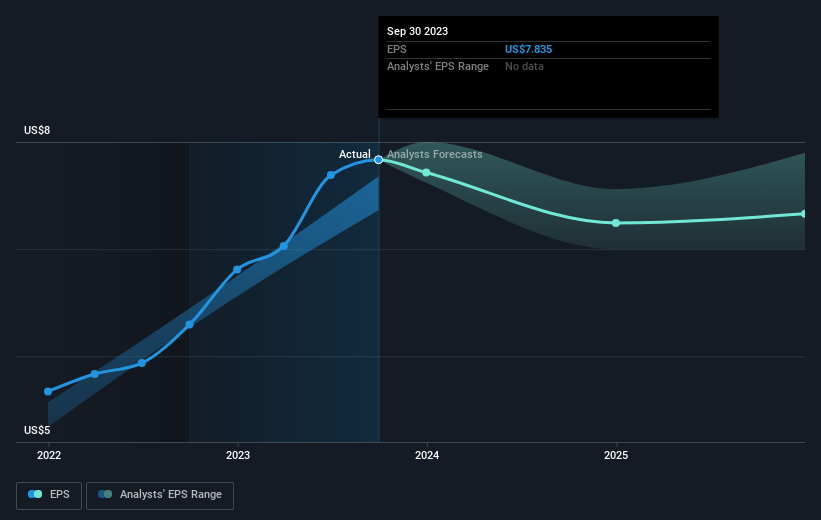
Task: Click the last forecast point at chart's right edge
Action: (804, 214)
